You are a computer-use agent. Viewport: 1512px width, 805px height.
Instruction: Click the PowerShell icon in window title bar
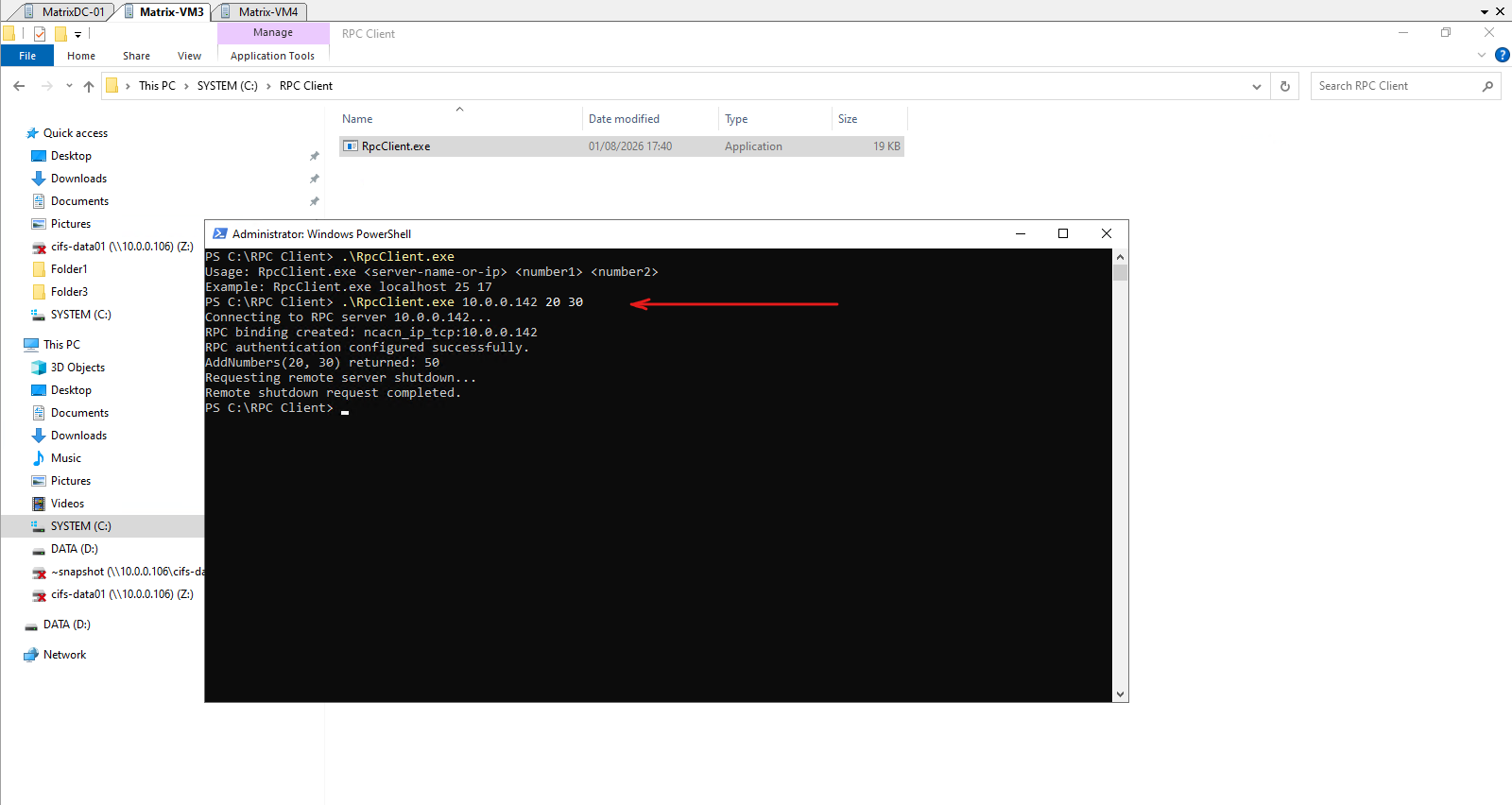coord(220,233)
